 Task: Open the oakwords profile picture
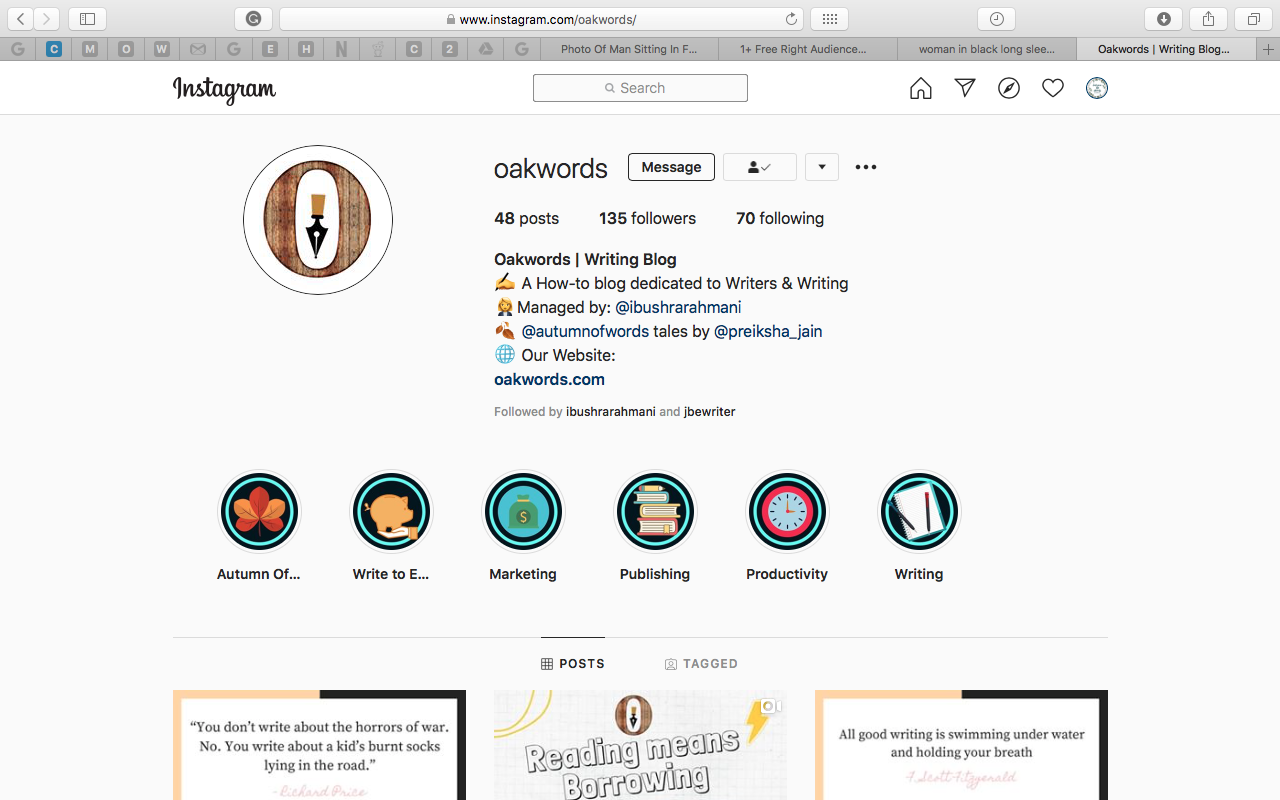click(318, 220)
